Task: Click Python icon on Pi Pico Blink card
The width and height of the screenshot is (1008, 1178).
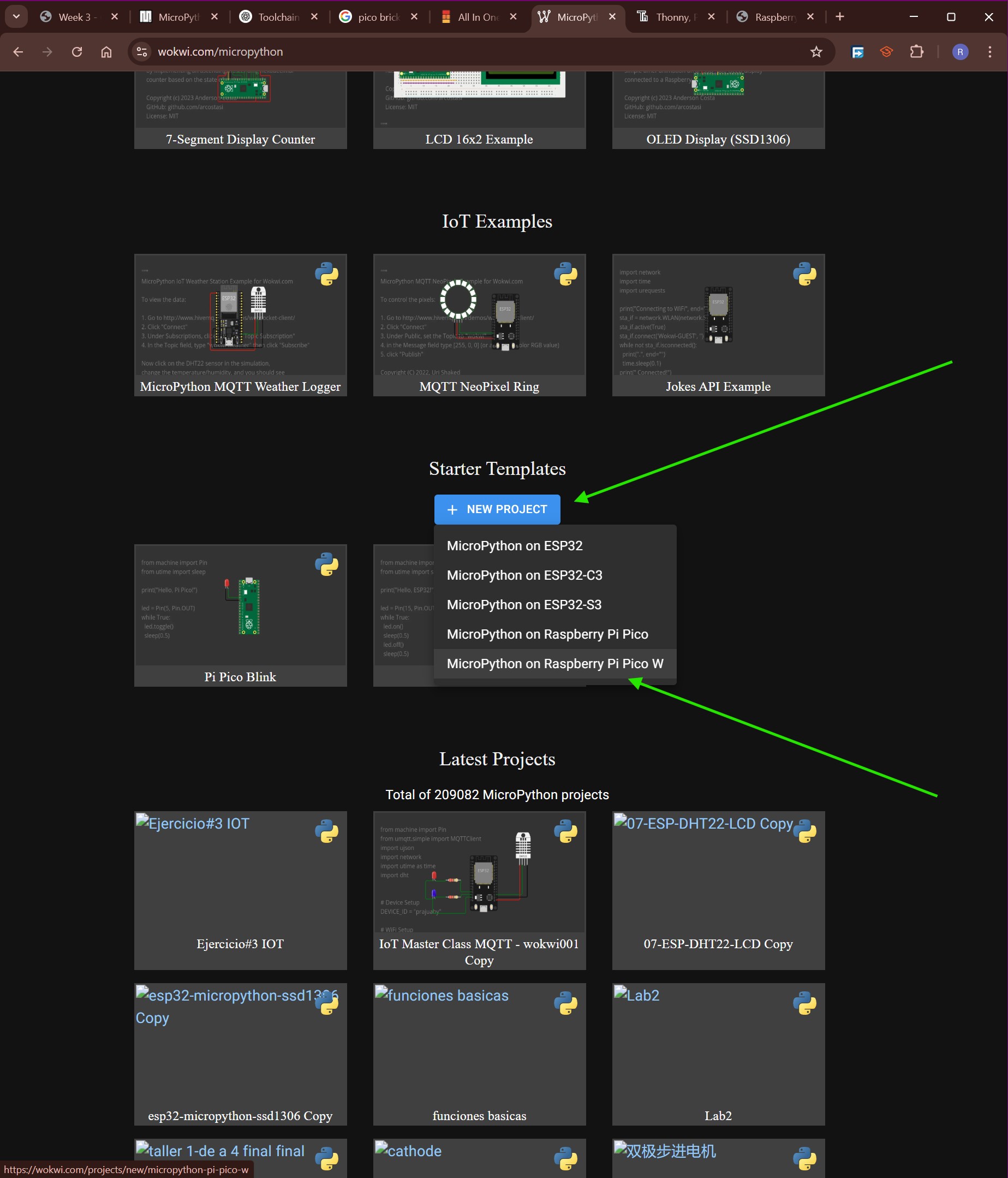Action: 327,564
